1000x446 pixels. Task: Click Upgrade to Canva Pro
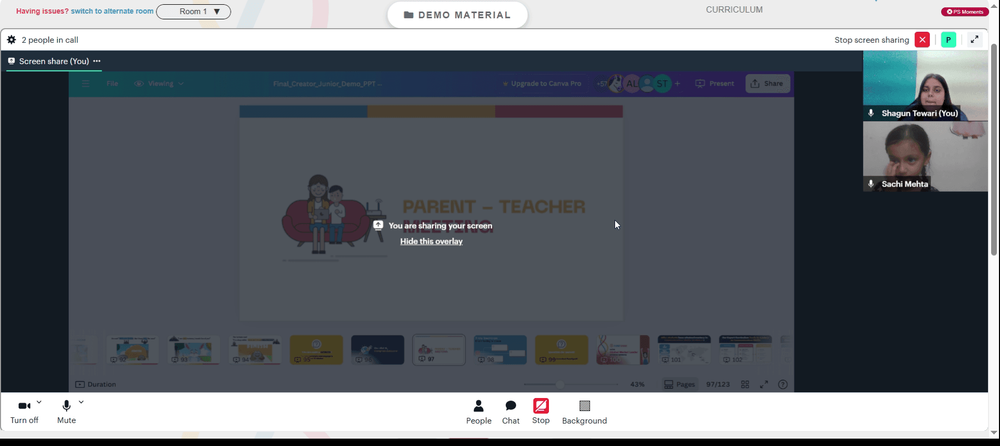tap(542, 84)
